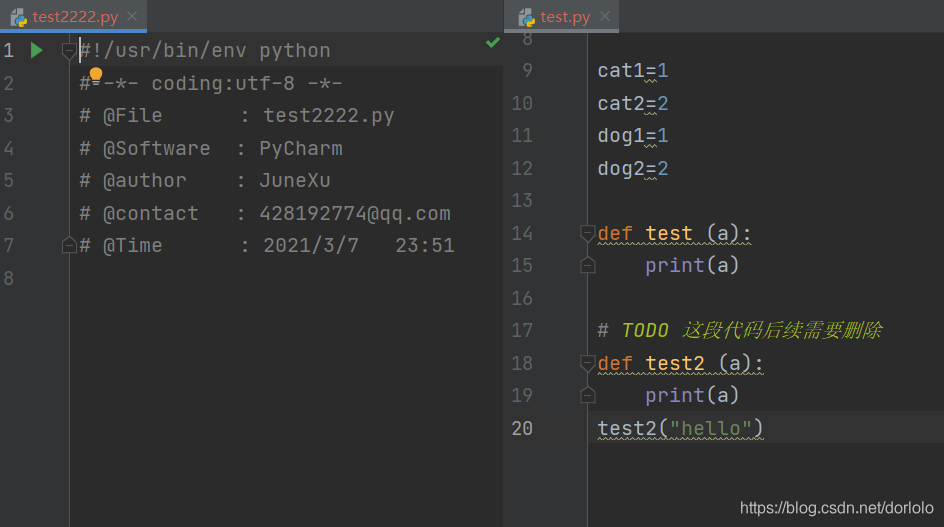Viewport: 944px width, 527px height.
Task: Close the test.py tab
Action: point(604,16)
